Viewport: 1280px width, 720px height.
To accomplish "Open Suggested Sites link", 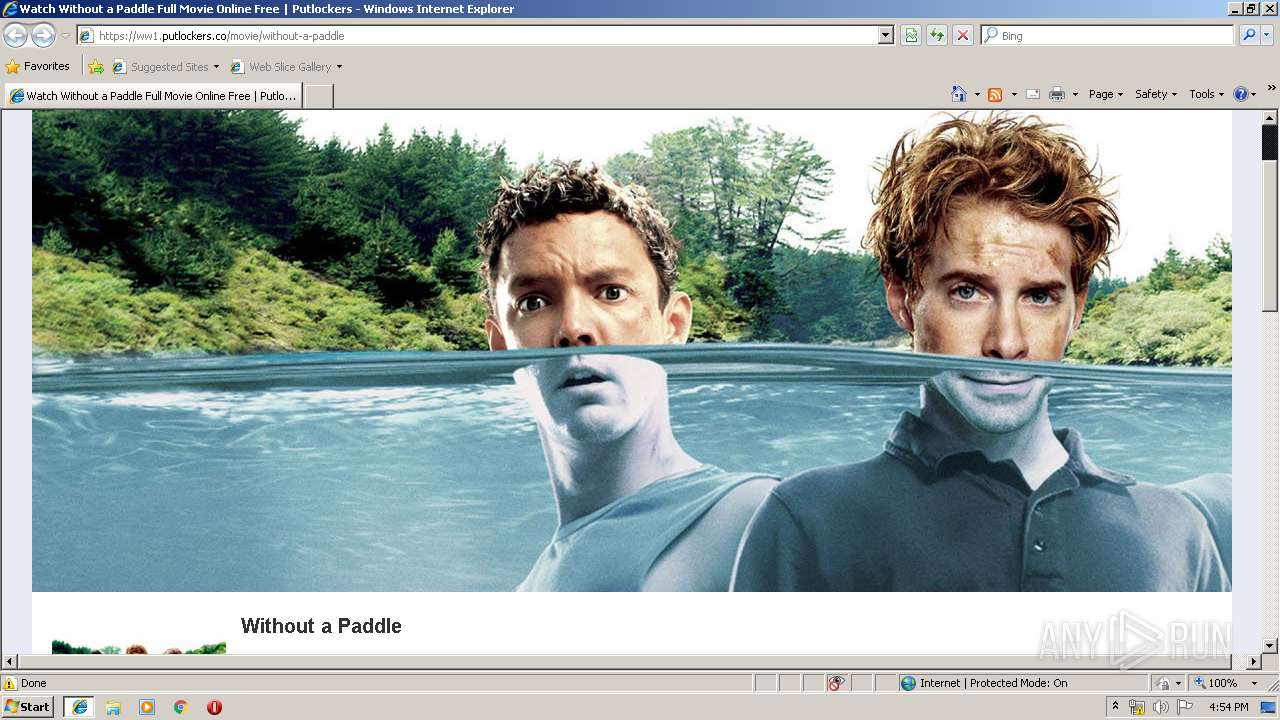I will tap(164, 67).
